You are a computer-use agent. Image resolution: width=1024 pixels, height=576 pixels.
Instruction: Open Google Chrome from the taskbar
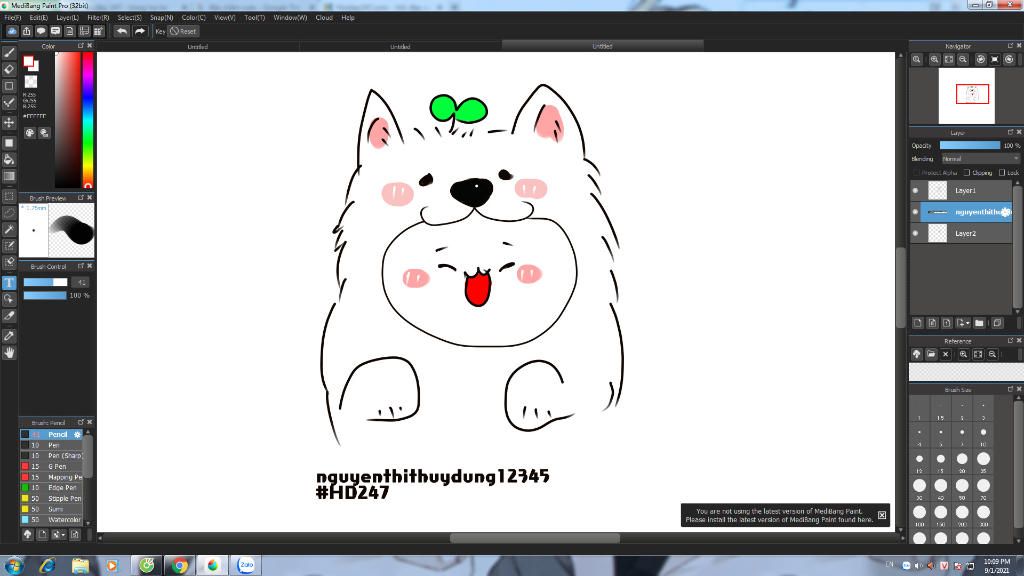point(180,565)
